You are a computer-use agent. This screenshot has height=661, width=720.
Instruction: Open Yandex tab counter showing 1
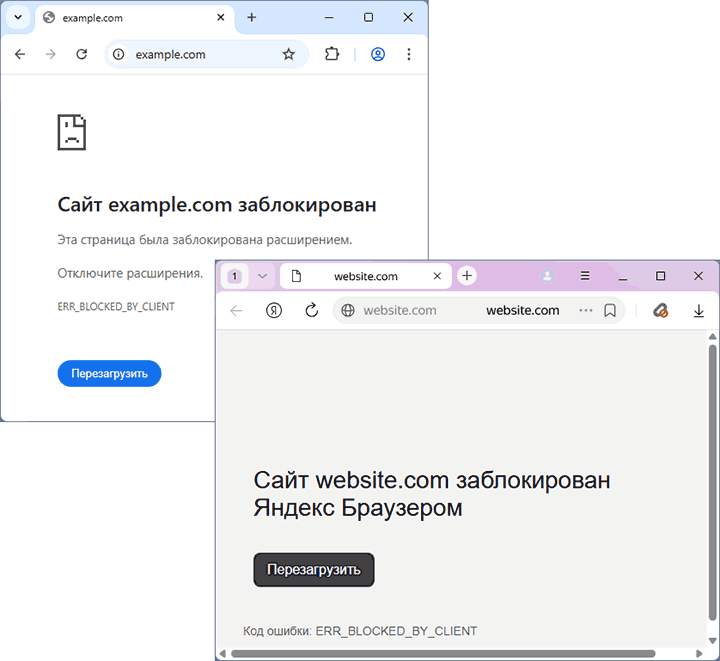[235, 276]
